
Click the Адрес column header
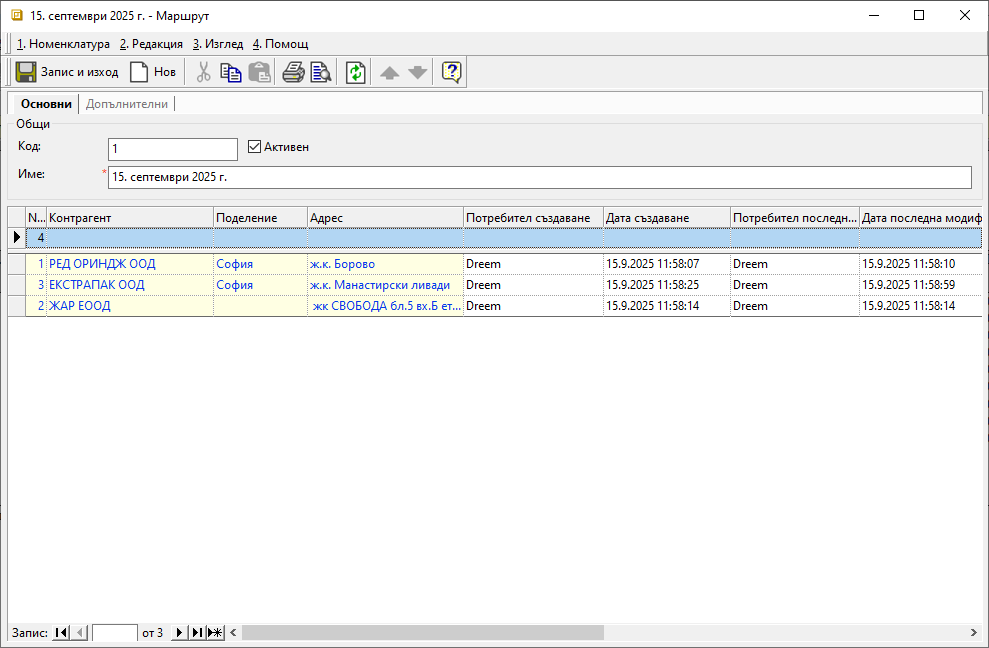[385, 218]
